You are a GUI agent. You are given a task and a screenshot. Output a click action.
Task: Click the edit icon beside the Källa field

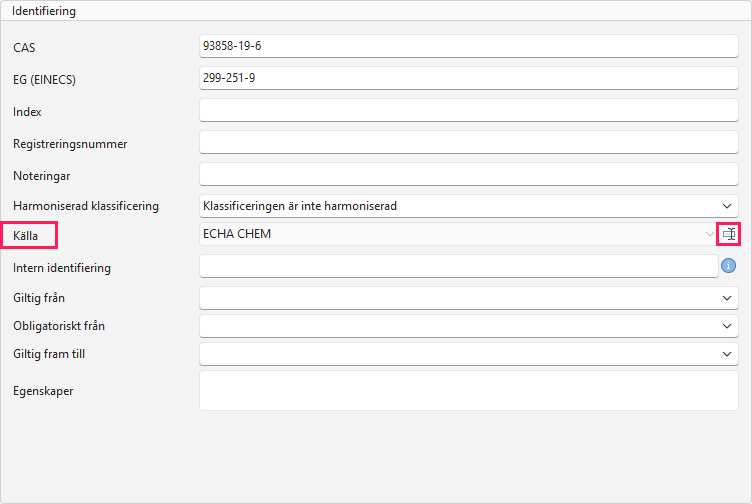(728, 234)
